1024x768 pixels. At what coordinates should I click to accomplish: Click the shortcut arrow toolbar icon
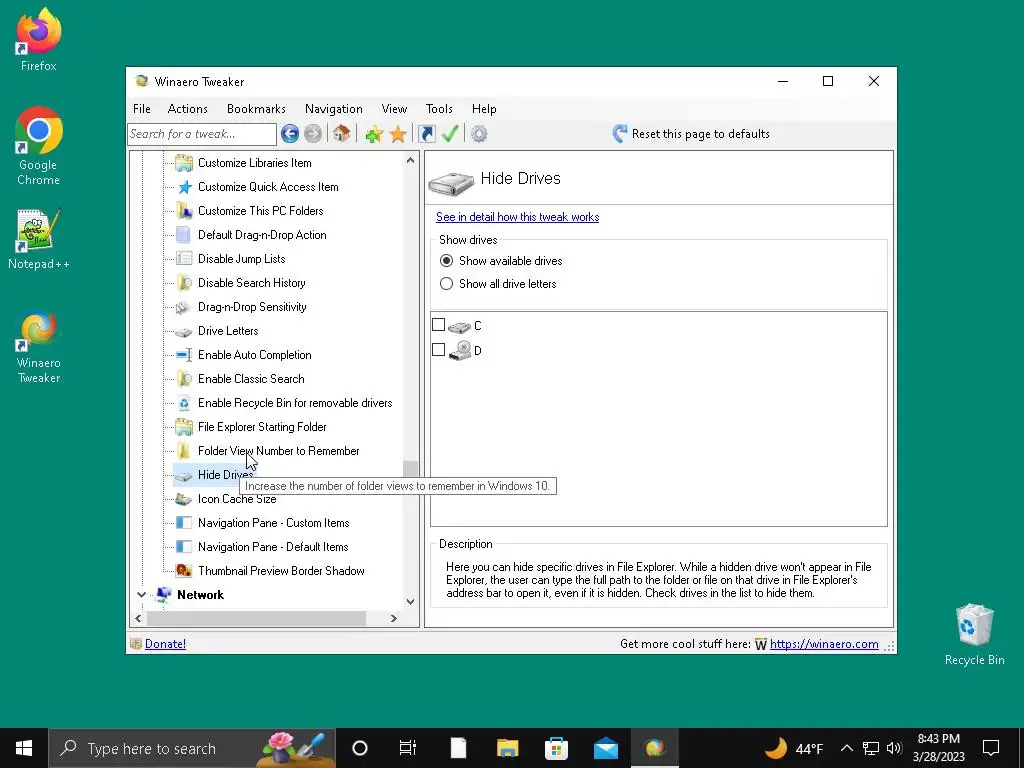click(x=426, y=134)
